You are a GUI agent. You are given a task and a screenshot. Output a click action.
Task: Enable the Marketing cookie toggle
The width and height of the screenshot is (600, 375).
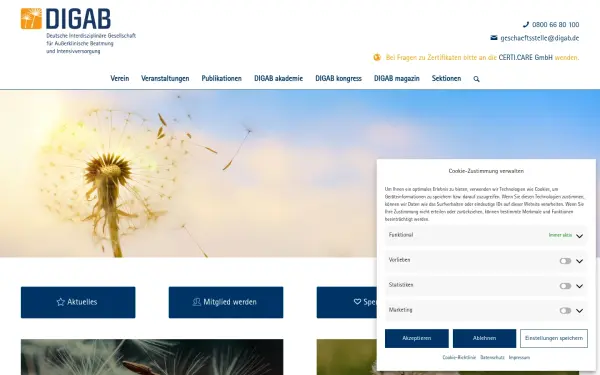coord(565,311)
